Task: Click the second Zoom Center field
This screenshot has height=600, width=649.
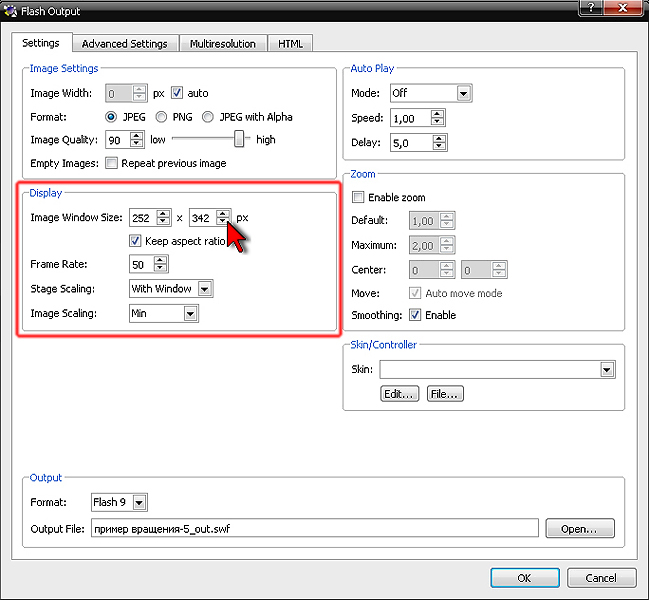Action: pos(477,270)
